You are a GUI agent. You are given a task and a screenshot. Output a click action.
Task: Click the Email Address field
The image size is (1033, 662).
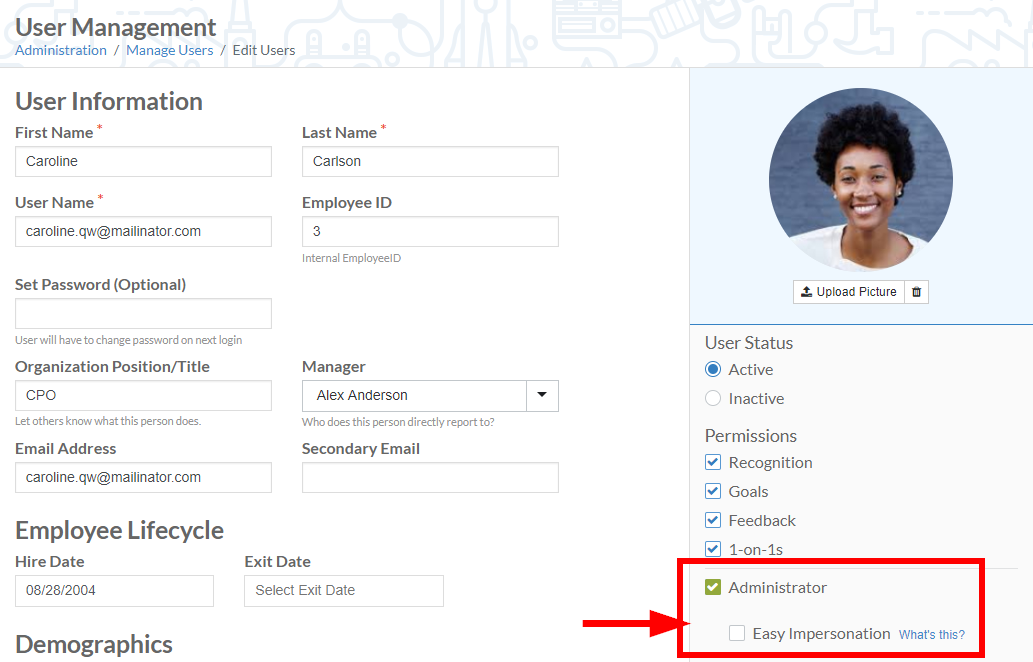click(144, 478)
